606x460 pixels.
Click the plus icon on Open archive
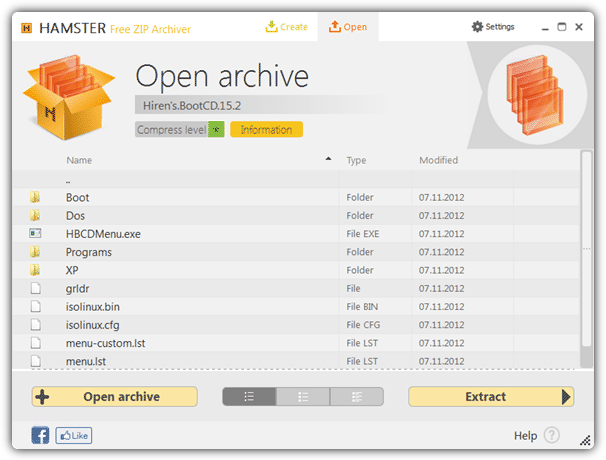[42, 397]
